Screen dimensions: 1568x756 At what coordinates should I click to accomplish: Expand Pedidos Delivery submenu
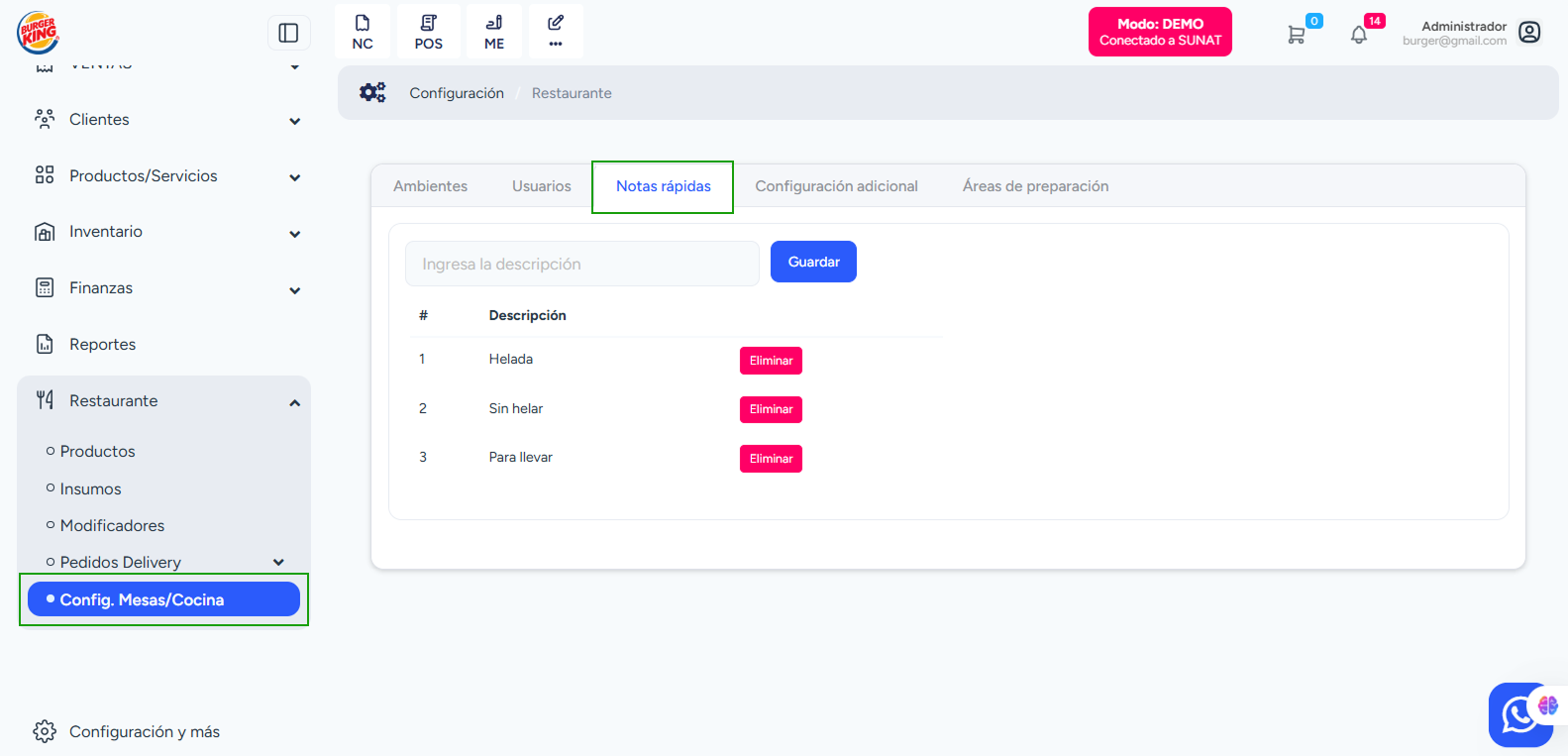click(278, 562)
